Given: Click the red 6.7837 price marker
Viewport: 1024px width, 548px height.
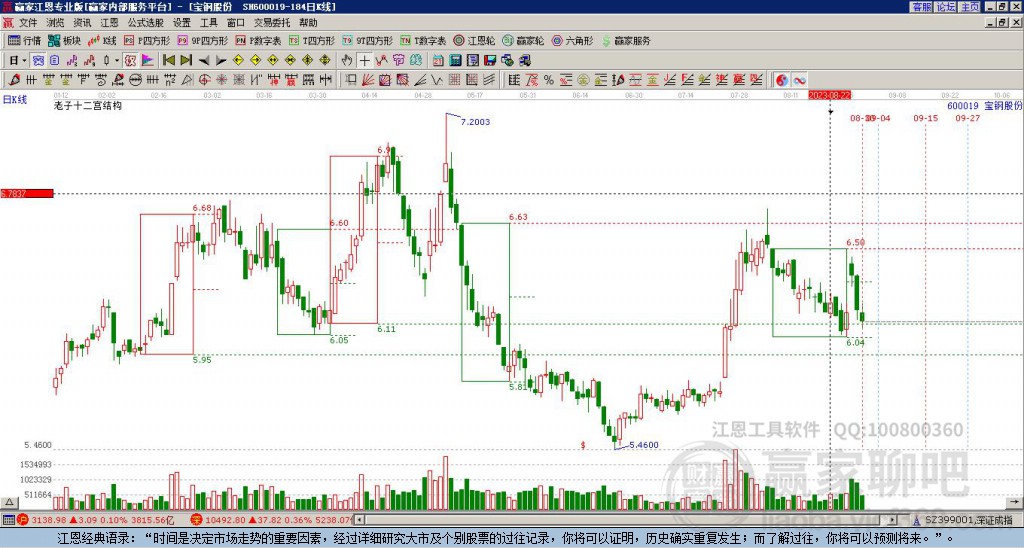Looking at the screenshot, I should [x=27, y=193].
